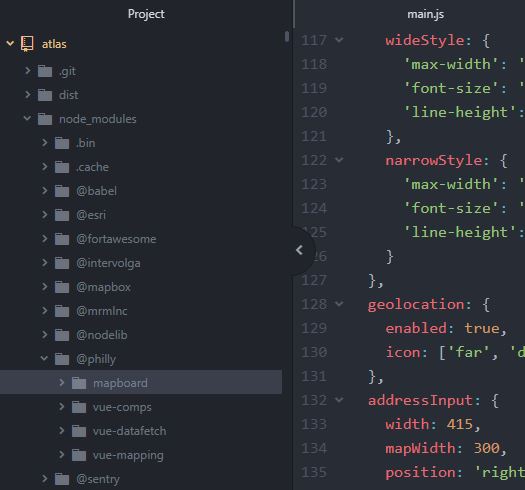Click the @babel folder icon
The height and width of the screenshot is (490, 525).
coord(62,191)
